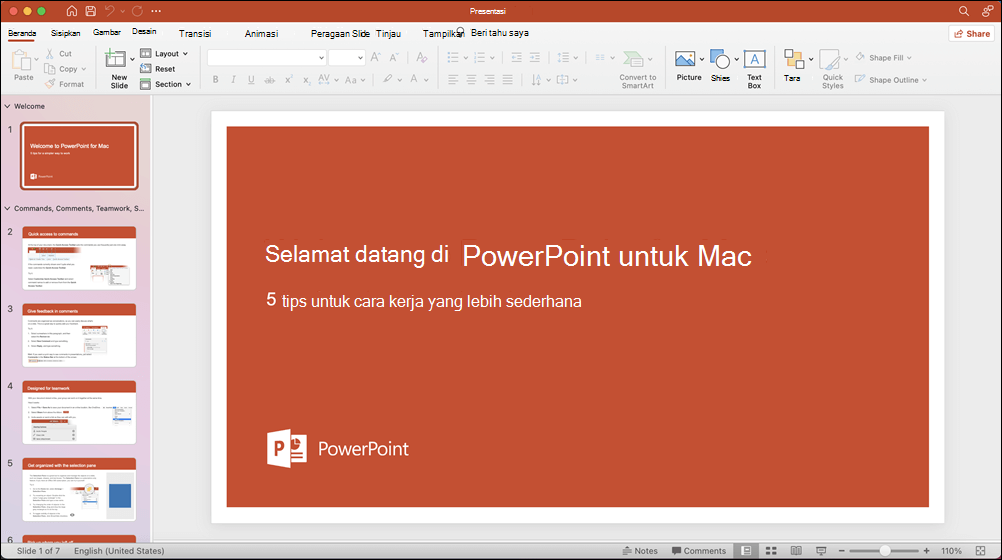
Task: Click the Notes button in status bar
Action: click(x=640, y=550)
